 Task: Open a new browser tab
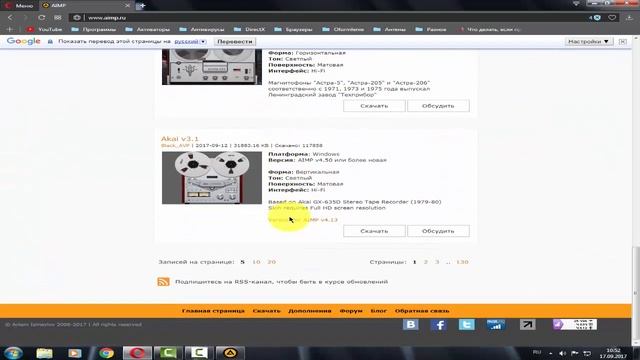[x=141, y=6]
